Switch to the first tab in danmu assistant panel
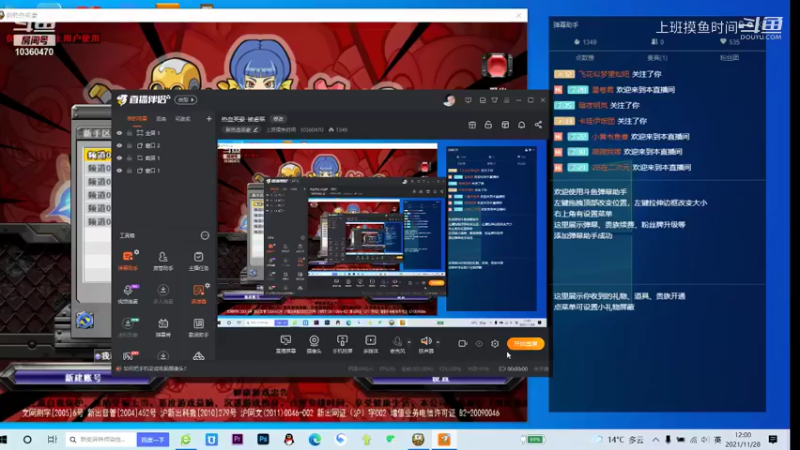The image size is (800, 450). point(585,58)
